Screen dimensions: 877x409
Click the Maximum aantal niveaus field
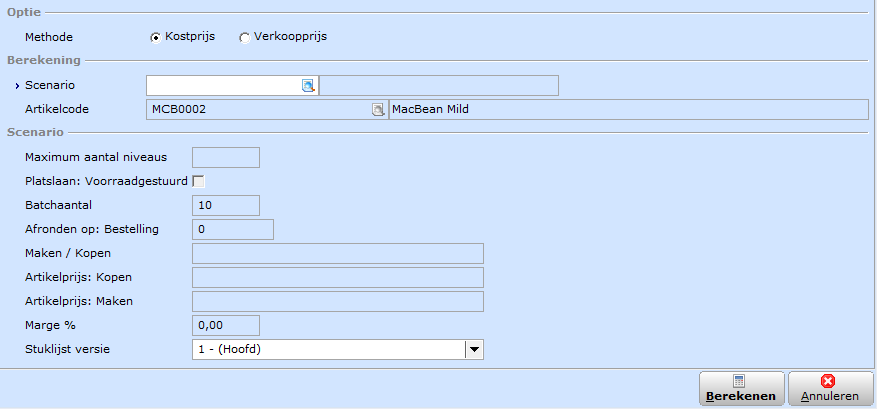[226, 157]
